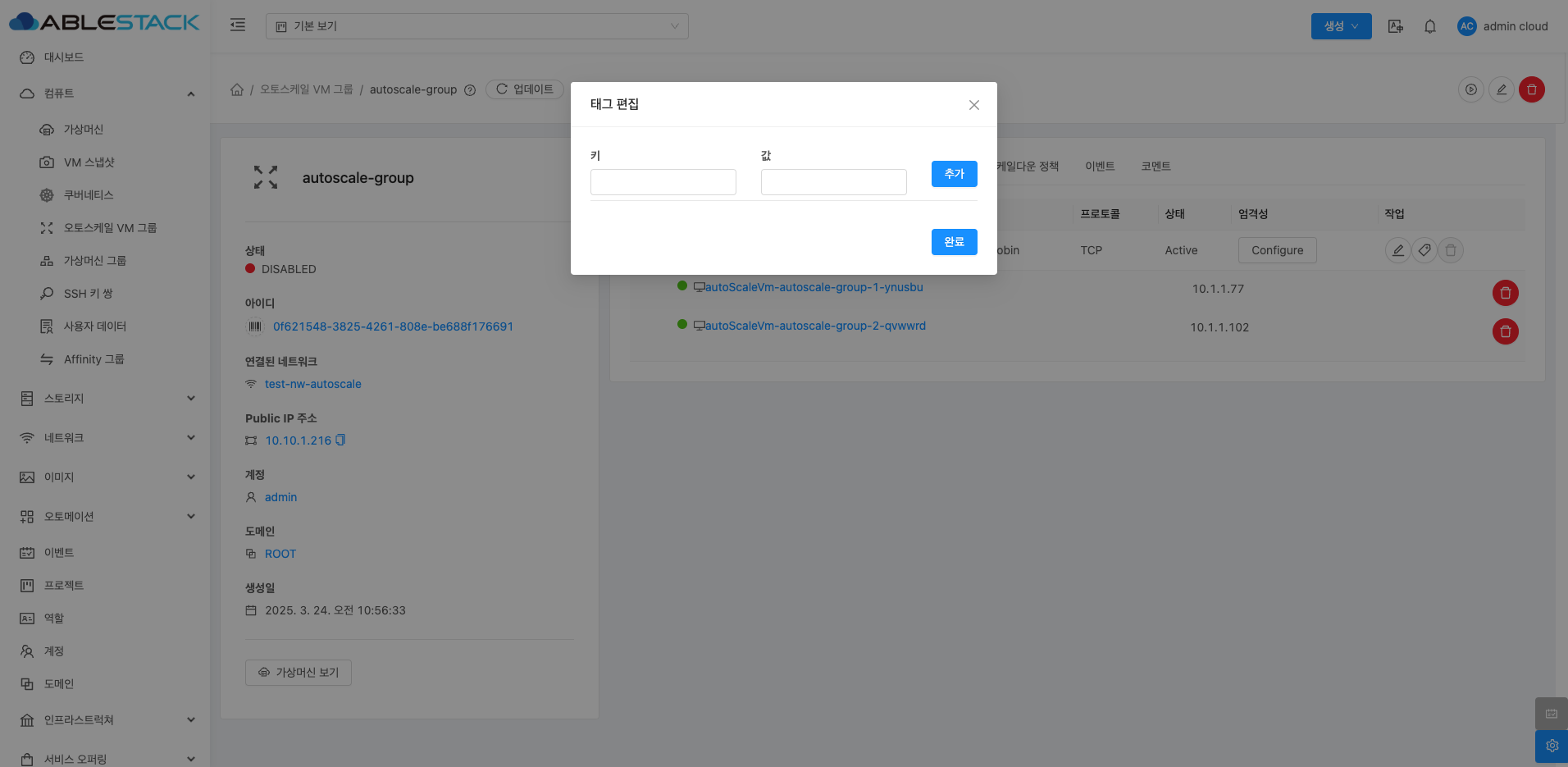The width and height of the screenshot is (1568, 767).
Task: Edit the load balancer rule pencil icon
Action: click(1398, 250)
